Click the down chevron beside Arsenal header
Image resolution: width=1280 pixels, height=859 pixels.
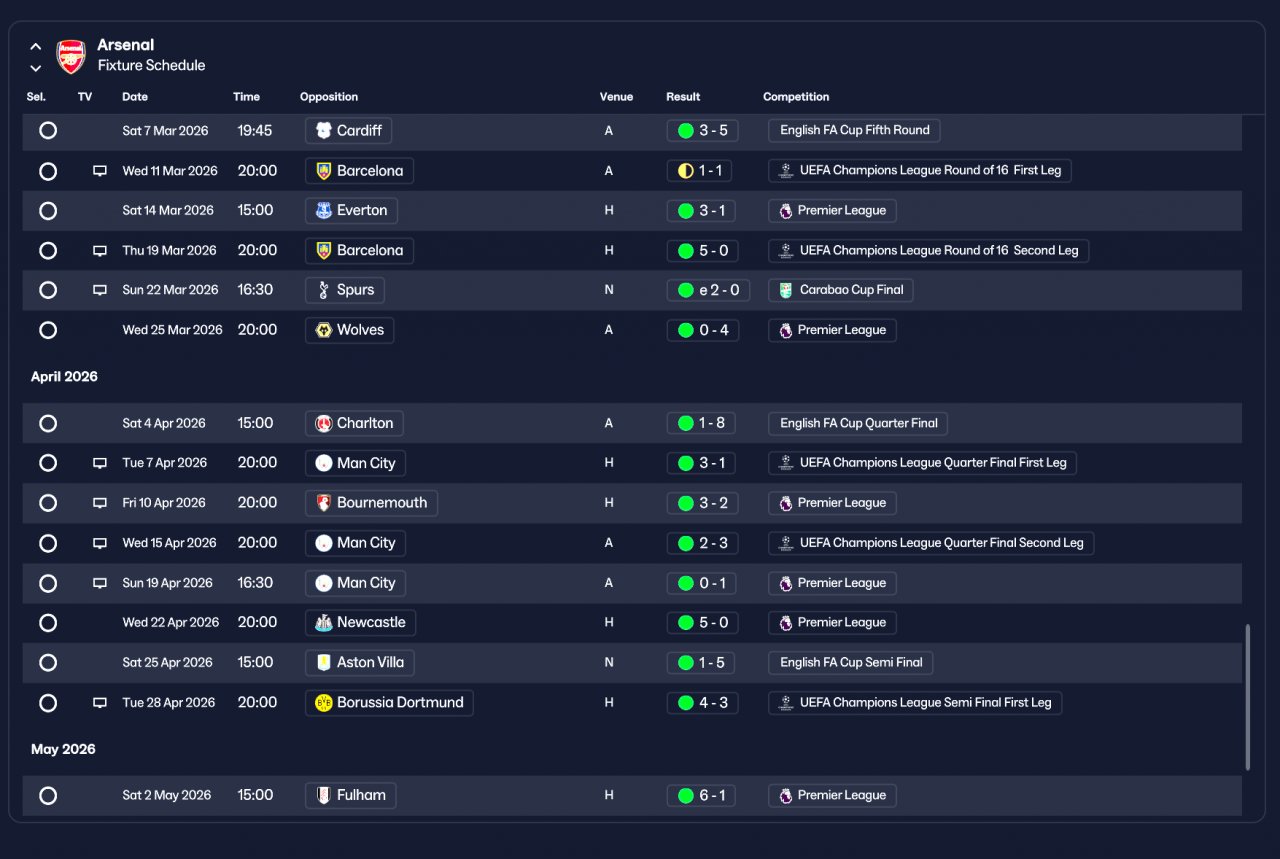click(36, 68)
